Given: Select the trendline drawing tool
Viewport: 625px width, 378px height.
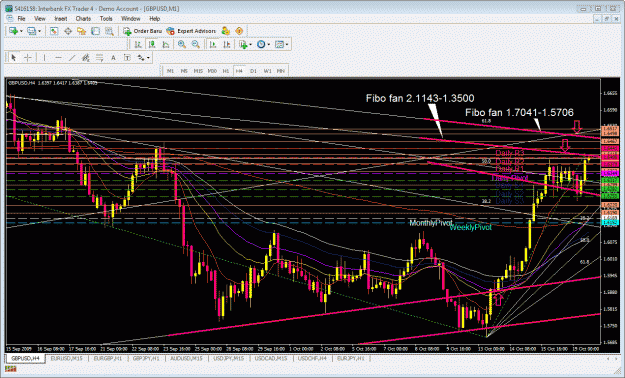Looking at the screenshot, I should coord(72,58).
